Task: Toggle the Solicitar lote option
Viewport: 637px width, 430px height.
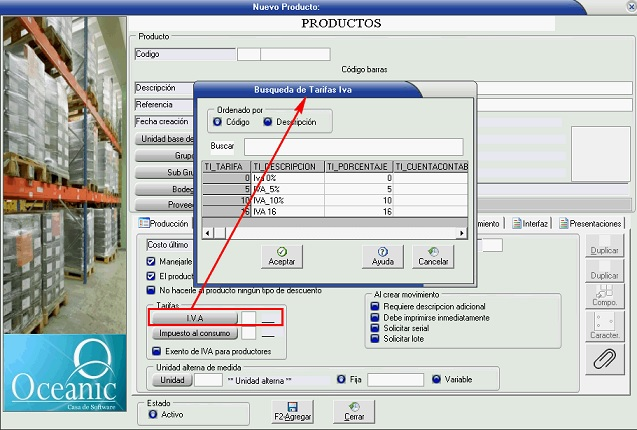Action: [x=375, y=340]
